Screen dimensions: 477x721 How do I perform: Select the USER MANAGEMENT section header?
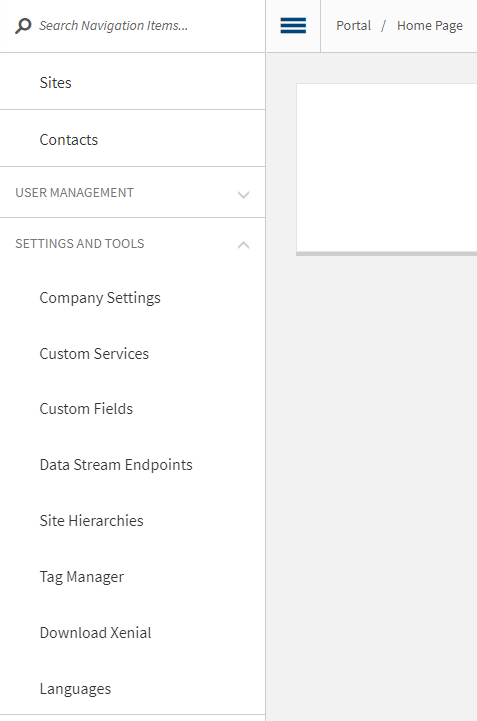[132, 193]
